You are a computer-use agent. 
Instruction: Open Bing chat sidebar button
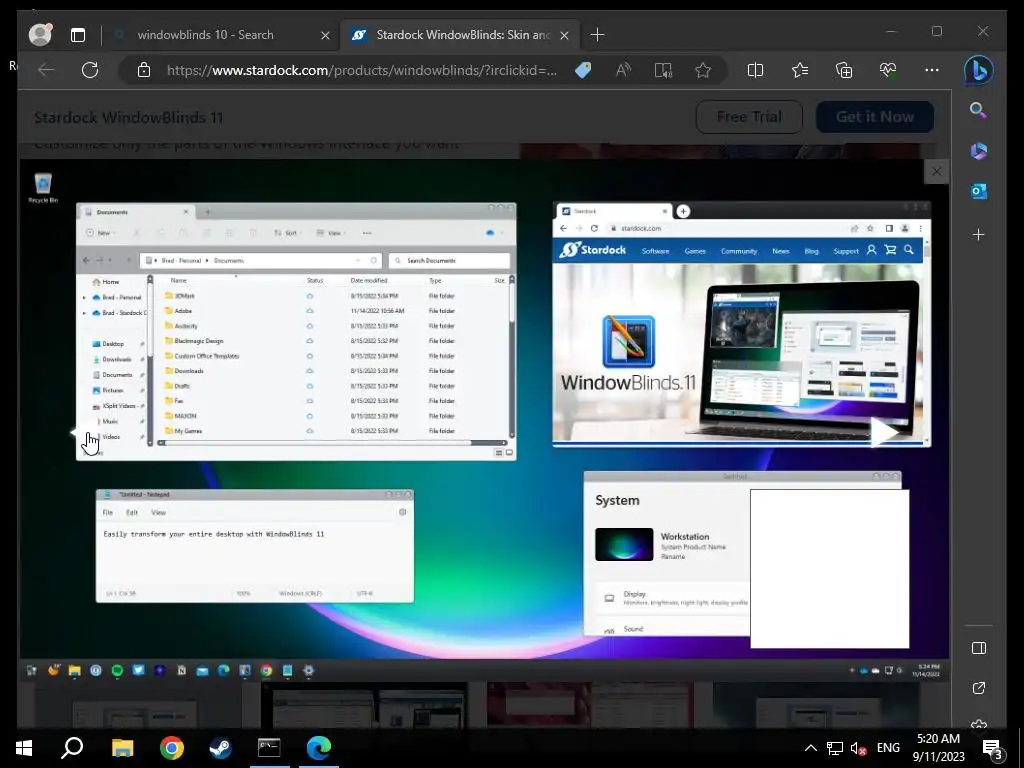click(x=978, y=71)
